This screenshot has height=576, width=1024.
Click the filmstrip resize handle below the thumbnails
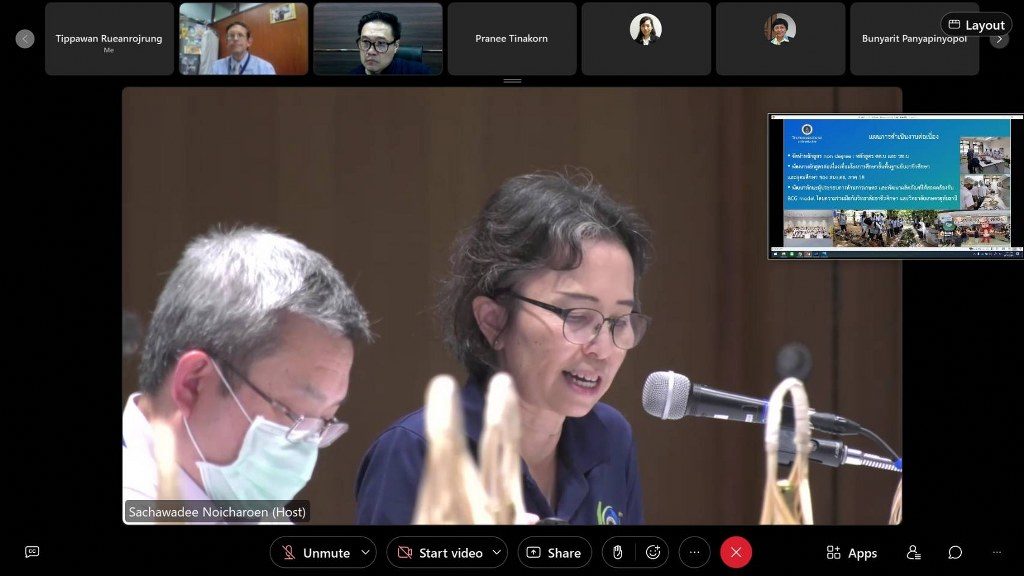512,81
